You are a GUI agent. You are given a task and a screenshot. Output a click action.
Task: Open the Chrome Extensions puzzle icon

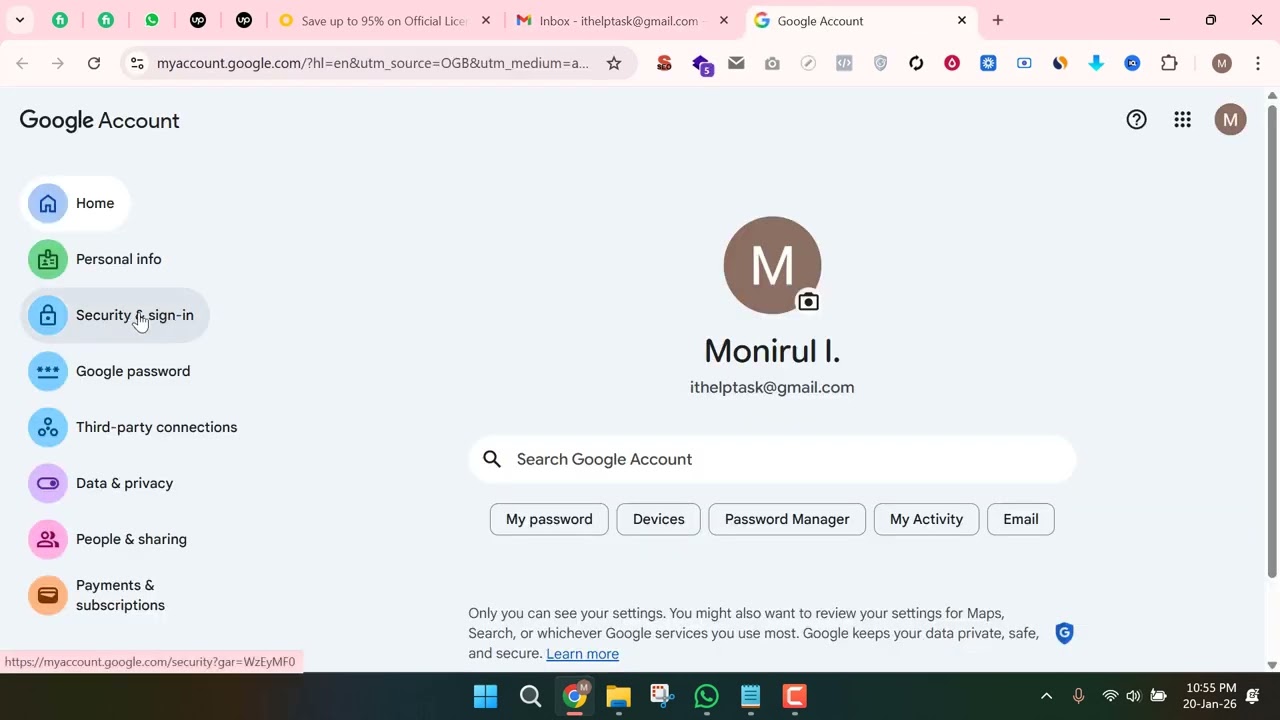click(1169, 63)
